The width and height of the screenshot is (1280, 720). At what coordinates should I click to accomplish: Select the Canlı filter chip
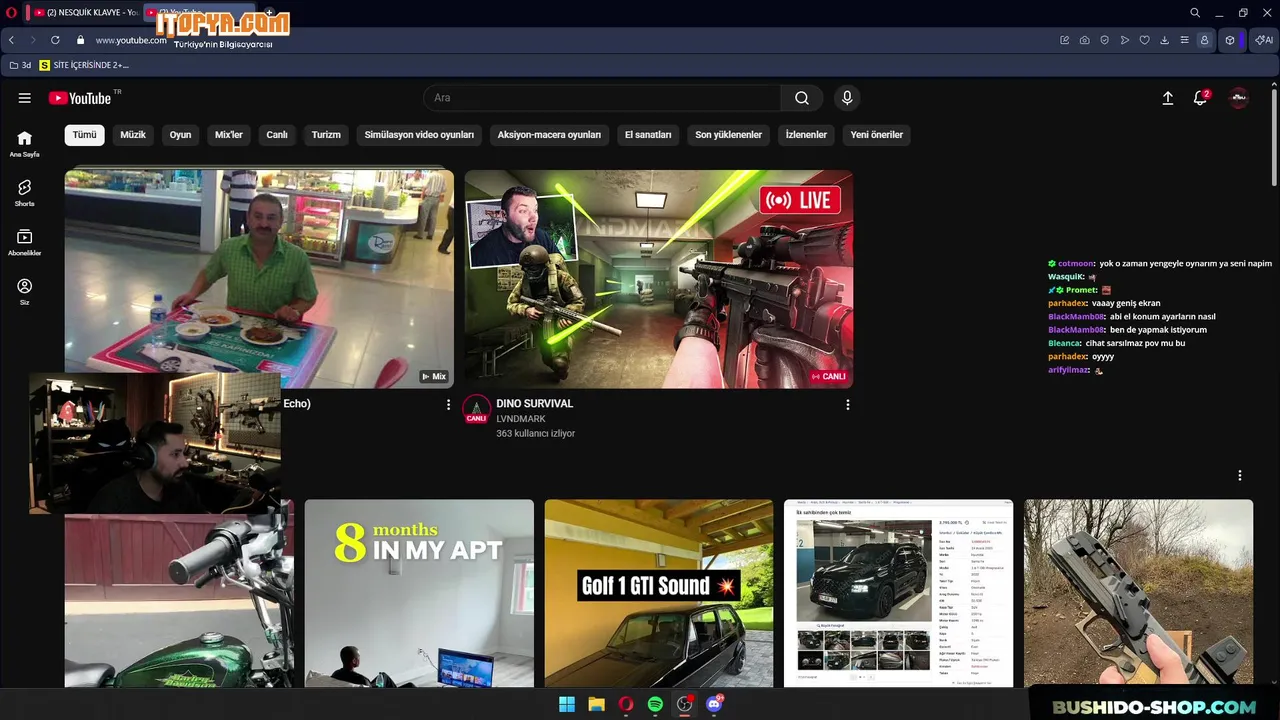[277, 135]
